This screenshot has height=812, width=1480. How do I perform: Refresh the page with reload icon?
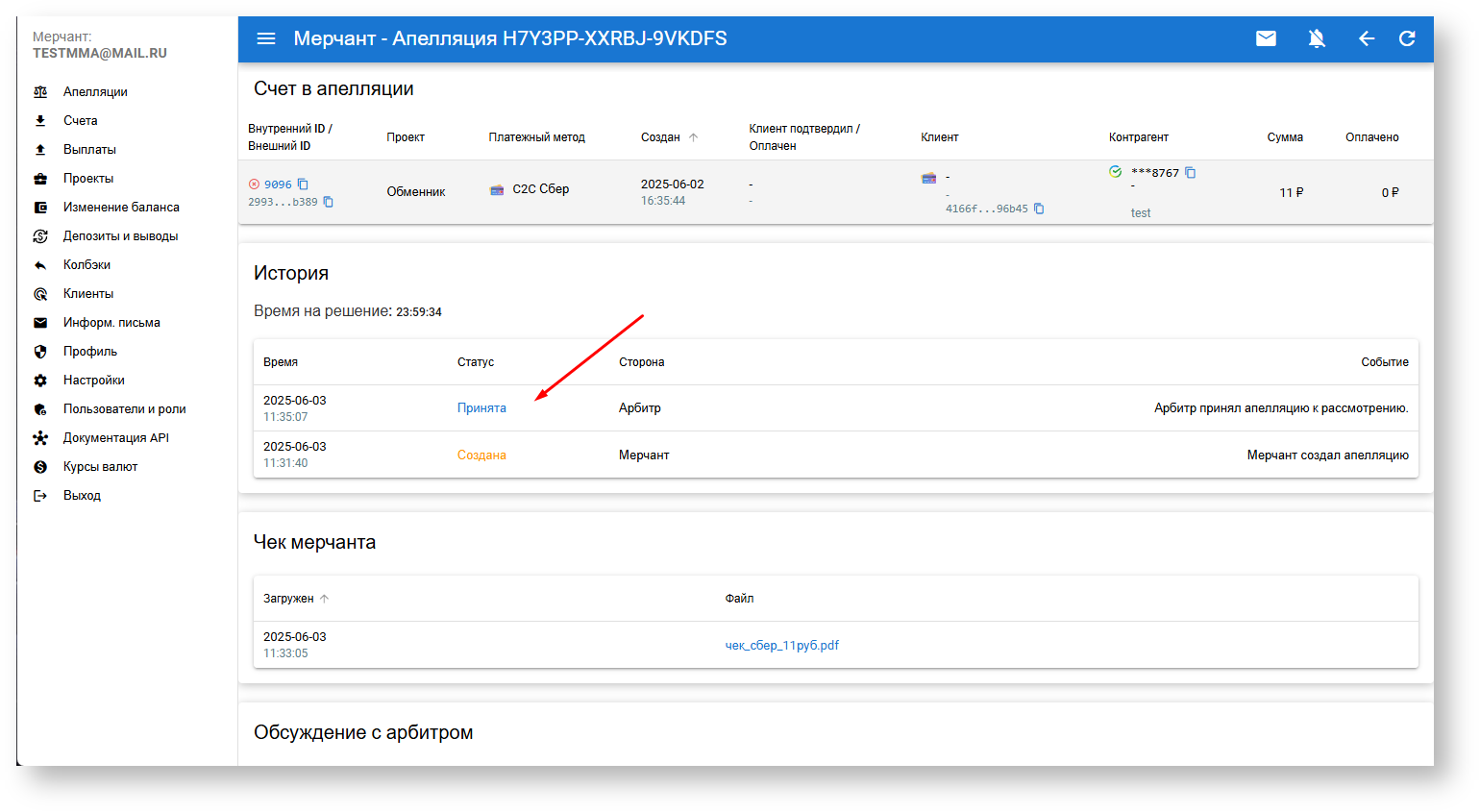coord(1407,38)
